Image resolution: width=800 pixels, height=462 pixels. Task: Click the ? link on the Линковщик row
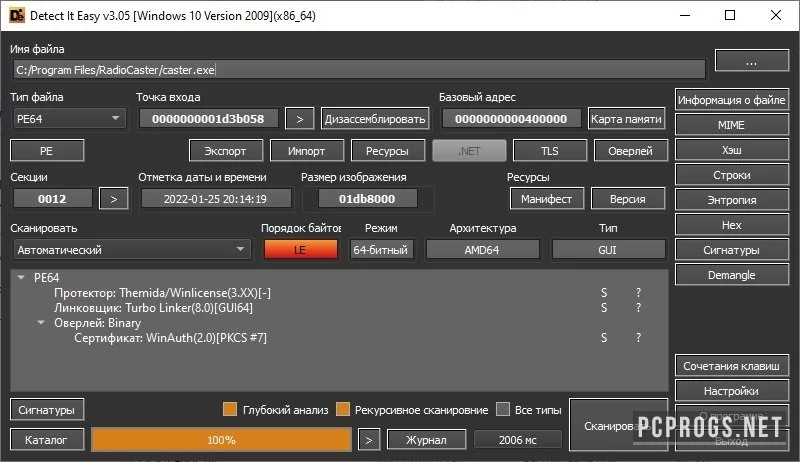click(x=638, y=307)
